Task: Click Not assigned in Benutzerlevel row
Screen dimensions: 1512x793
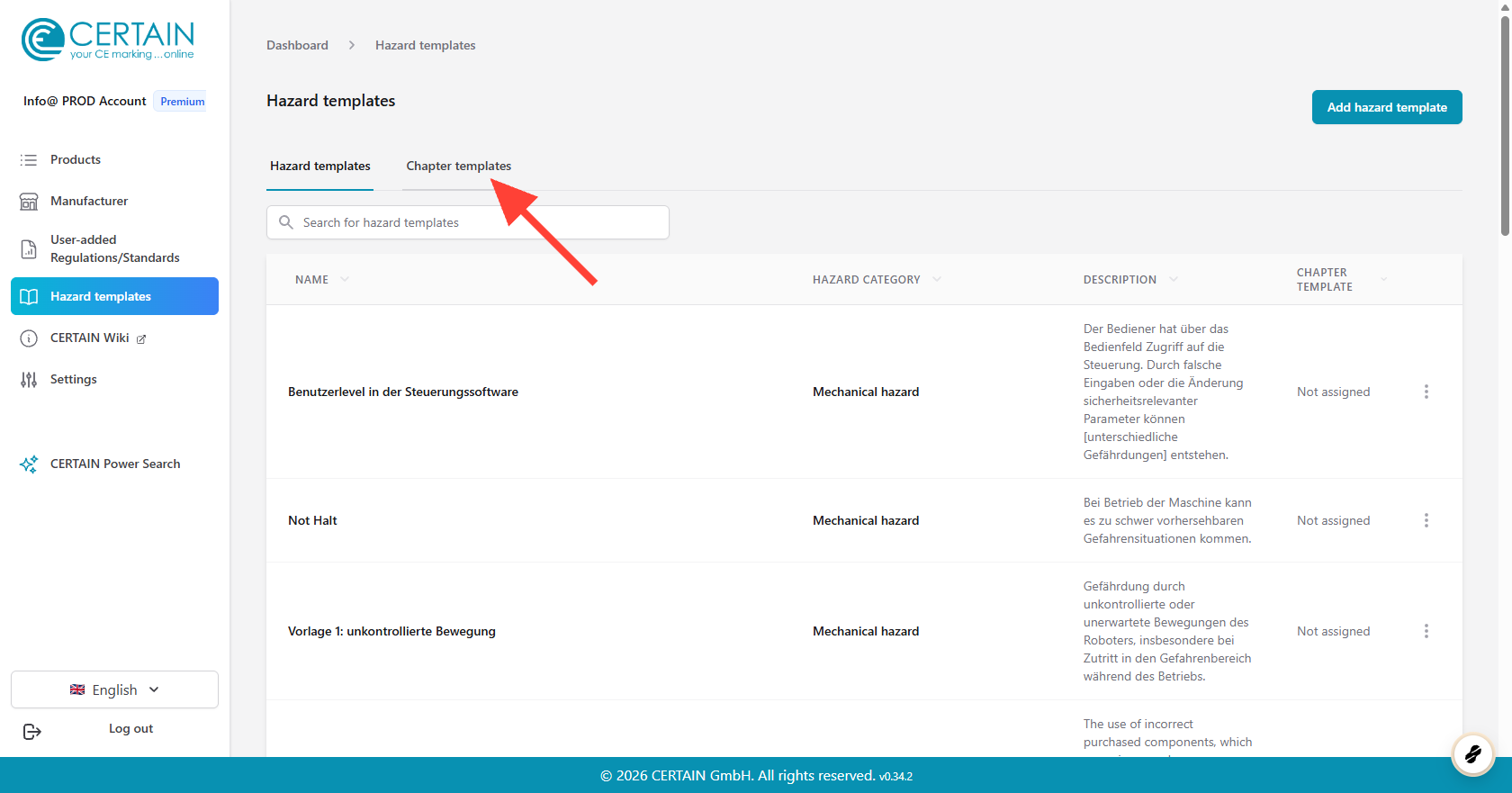Action: pos(1333,392)
